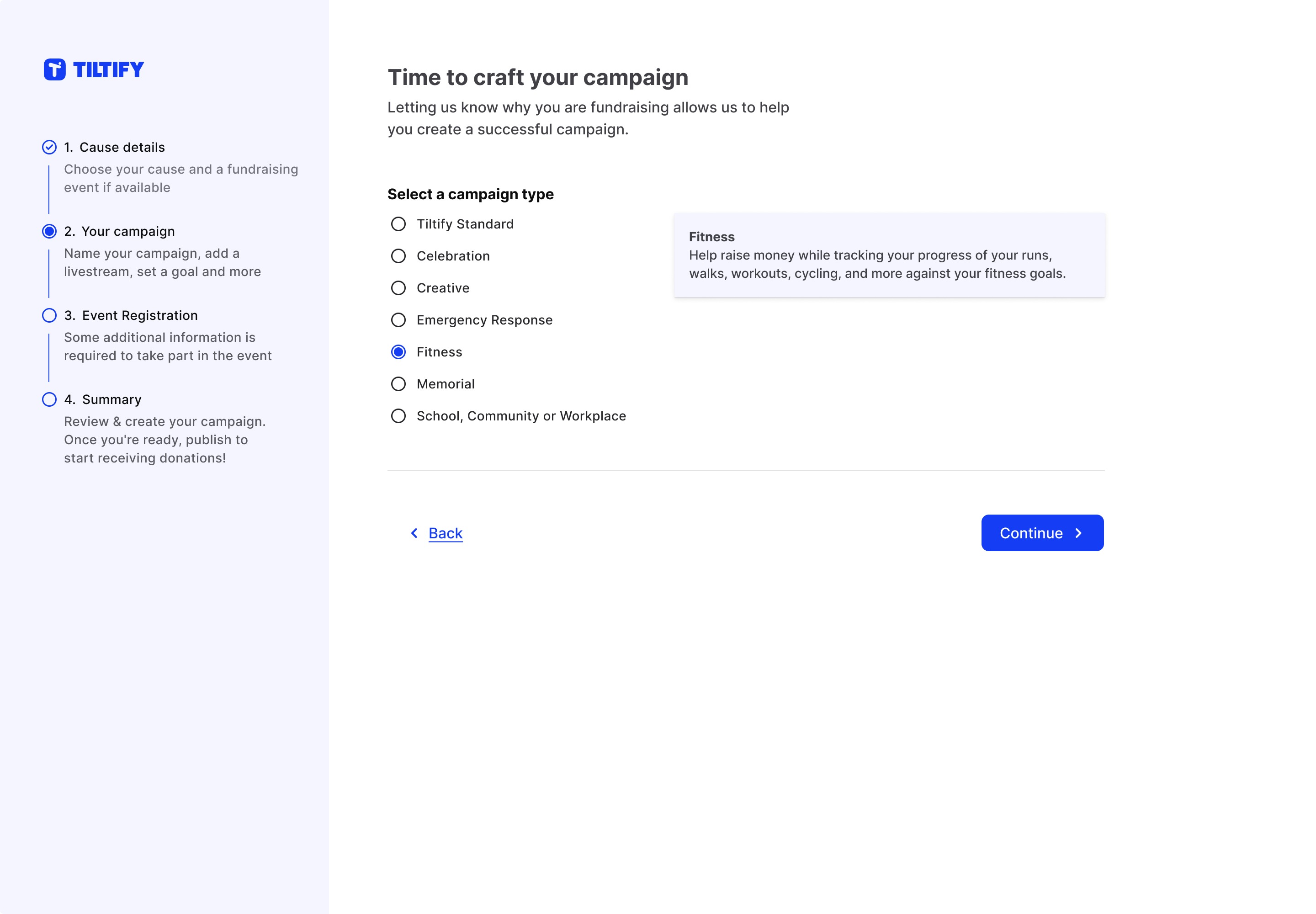Click 'Review & create your campaign.' text

point(165,421)
